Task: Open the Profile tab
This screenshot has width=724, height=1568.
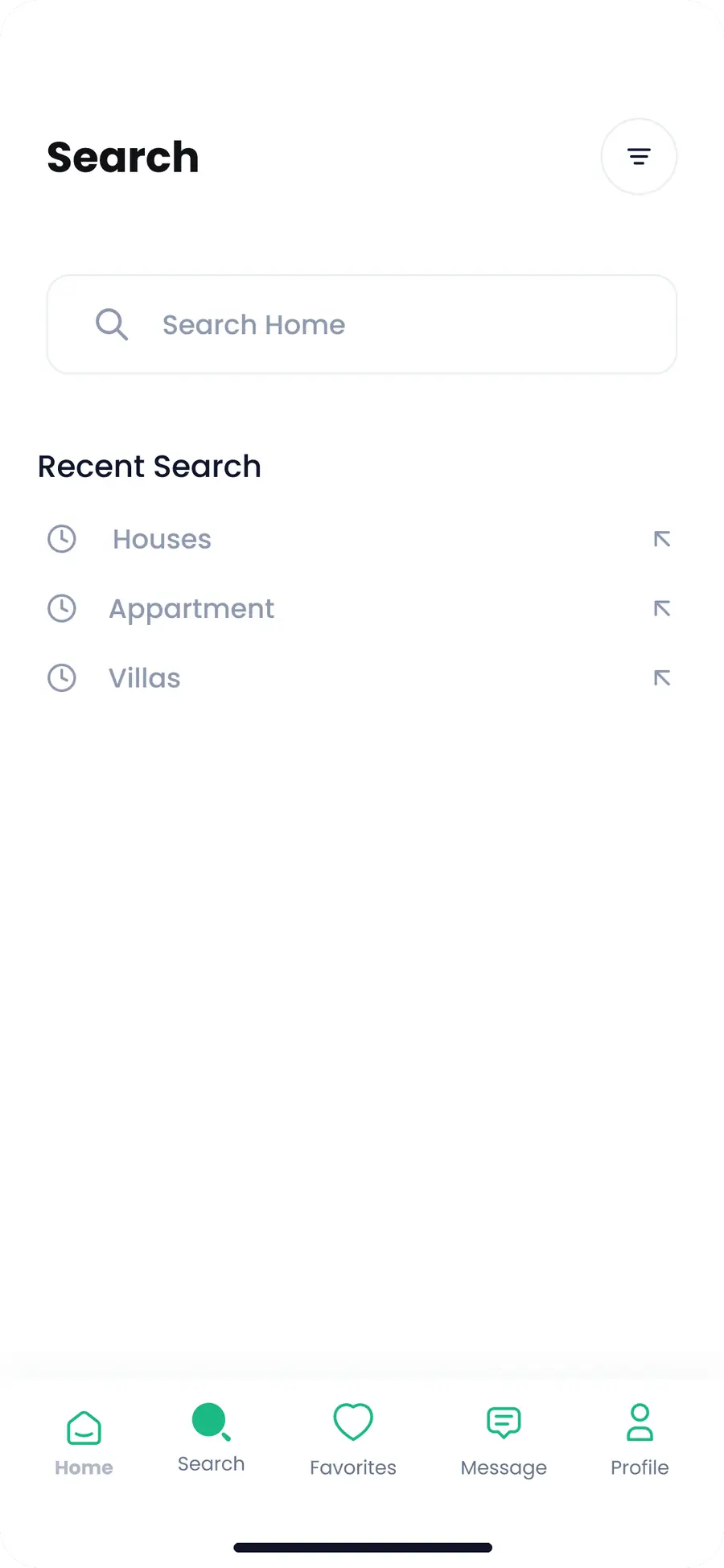Action: point(640,1441)
